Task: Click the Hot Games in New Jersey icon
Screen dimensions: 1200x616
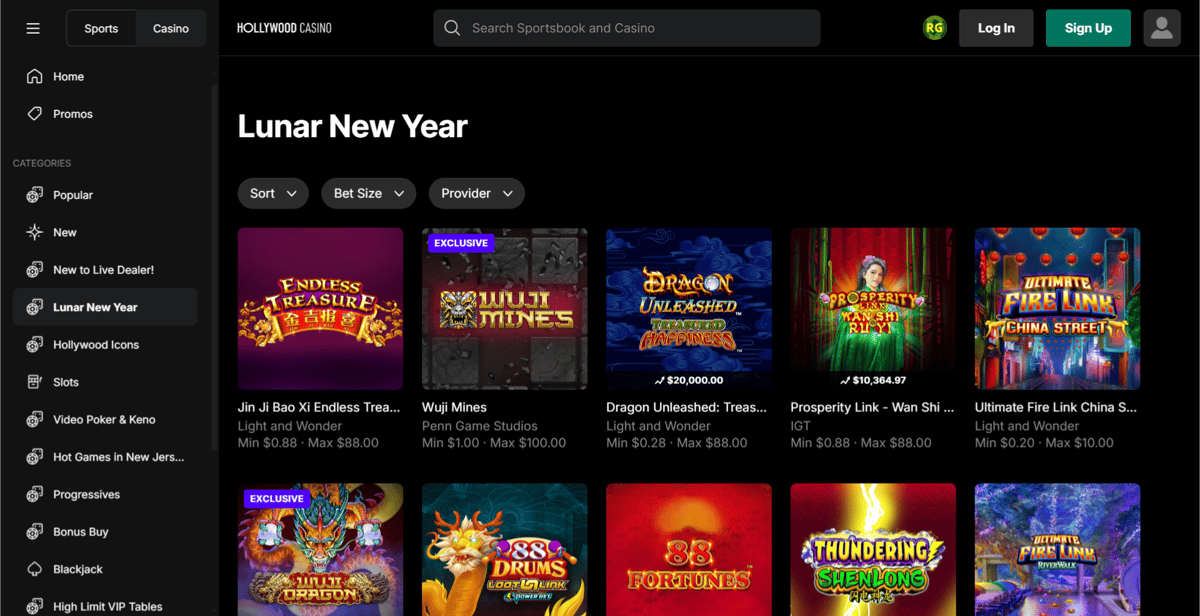Action: tap(35, 457)
